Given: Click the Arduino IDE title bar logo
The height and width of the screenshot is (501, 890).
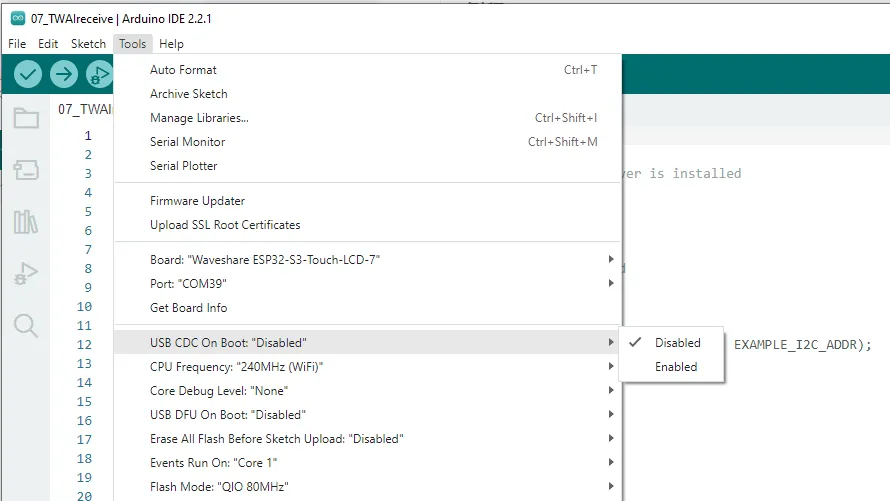Looking at the screenshot, I should [x=17, y=18].
